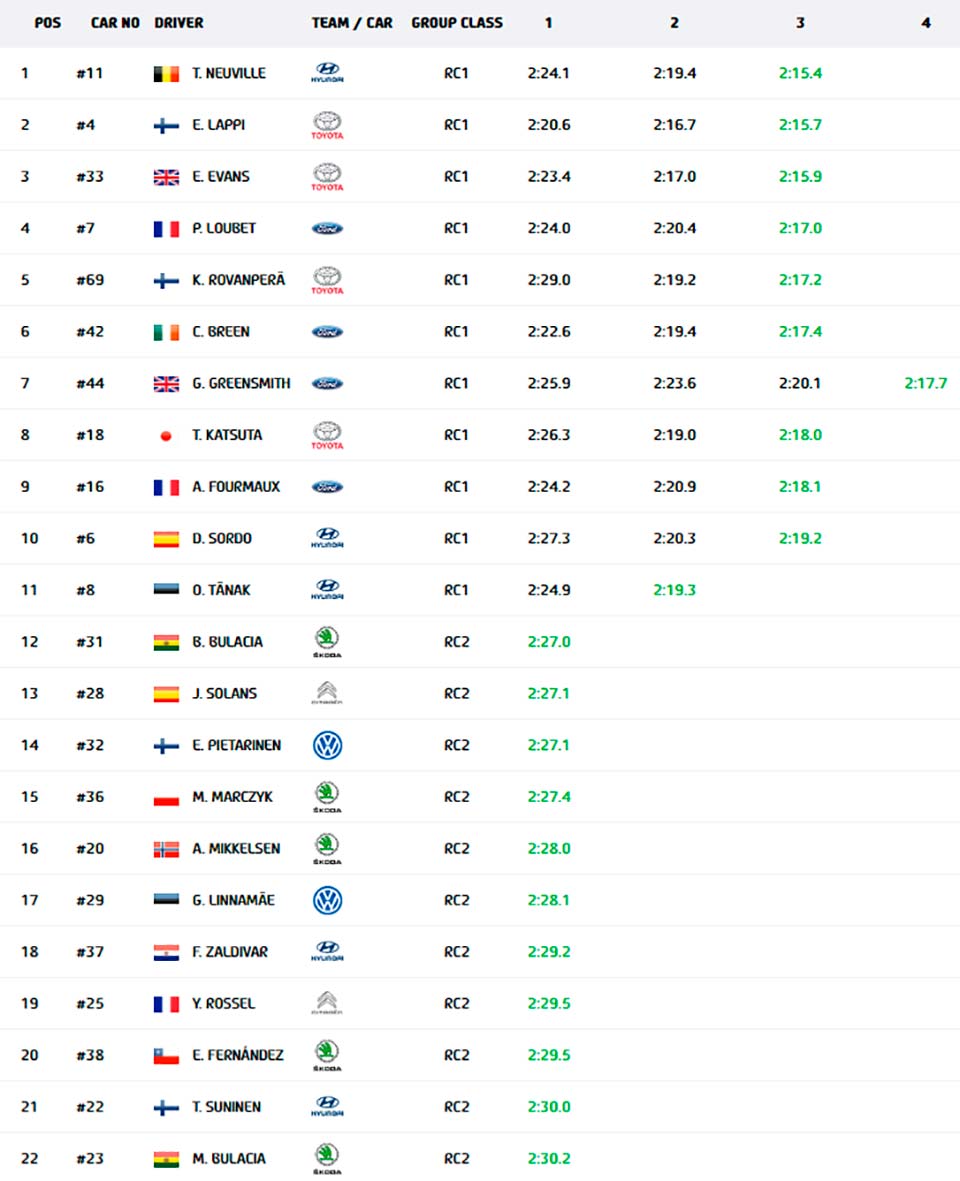Click the Volkswagen logo in Pietarinen's row
Screen dimensions: 960x1181
327,745
